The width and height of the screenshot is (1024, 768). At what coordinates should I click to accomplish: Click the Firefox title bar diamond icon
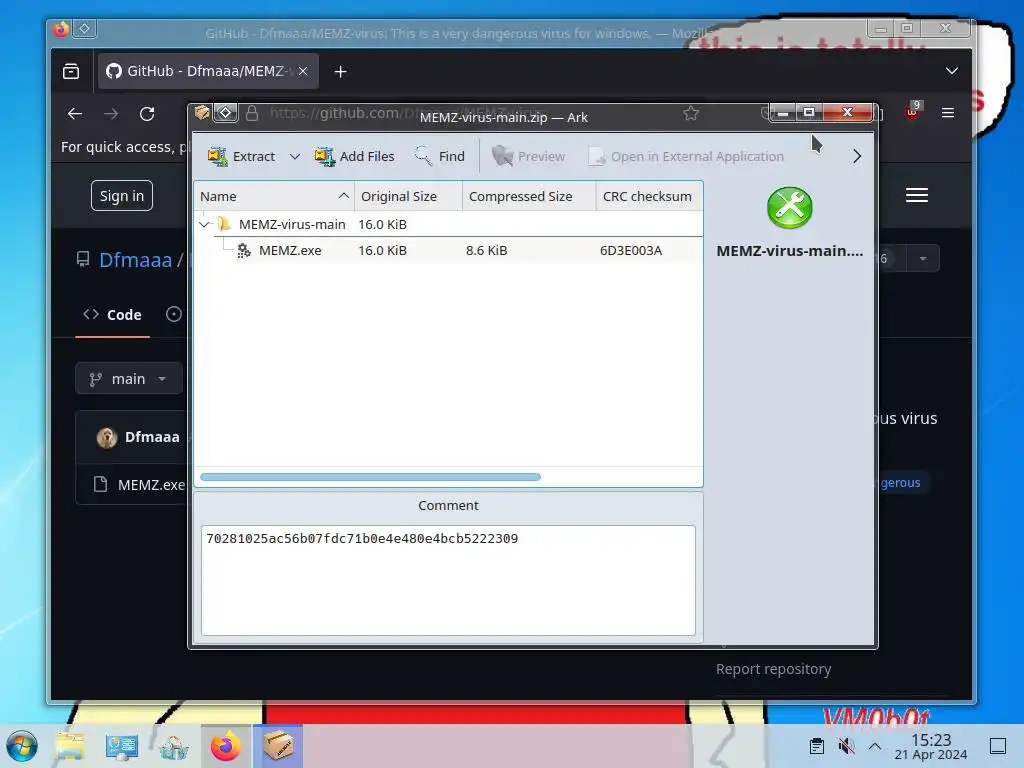(x=84, y=28)
